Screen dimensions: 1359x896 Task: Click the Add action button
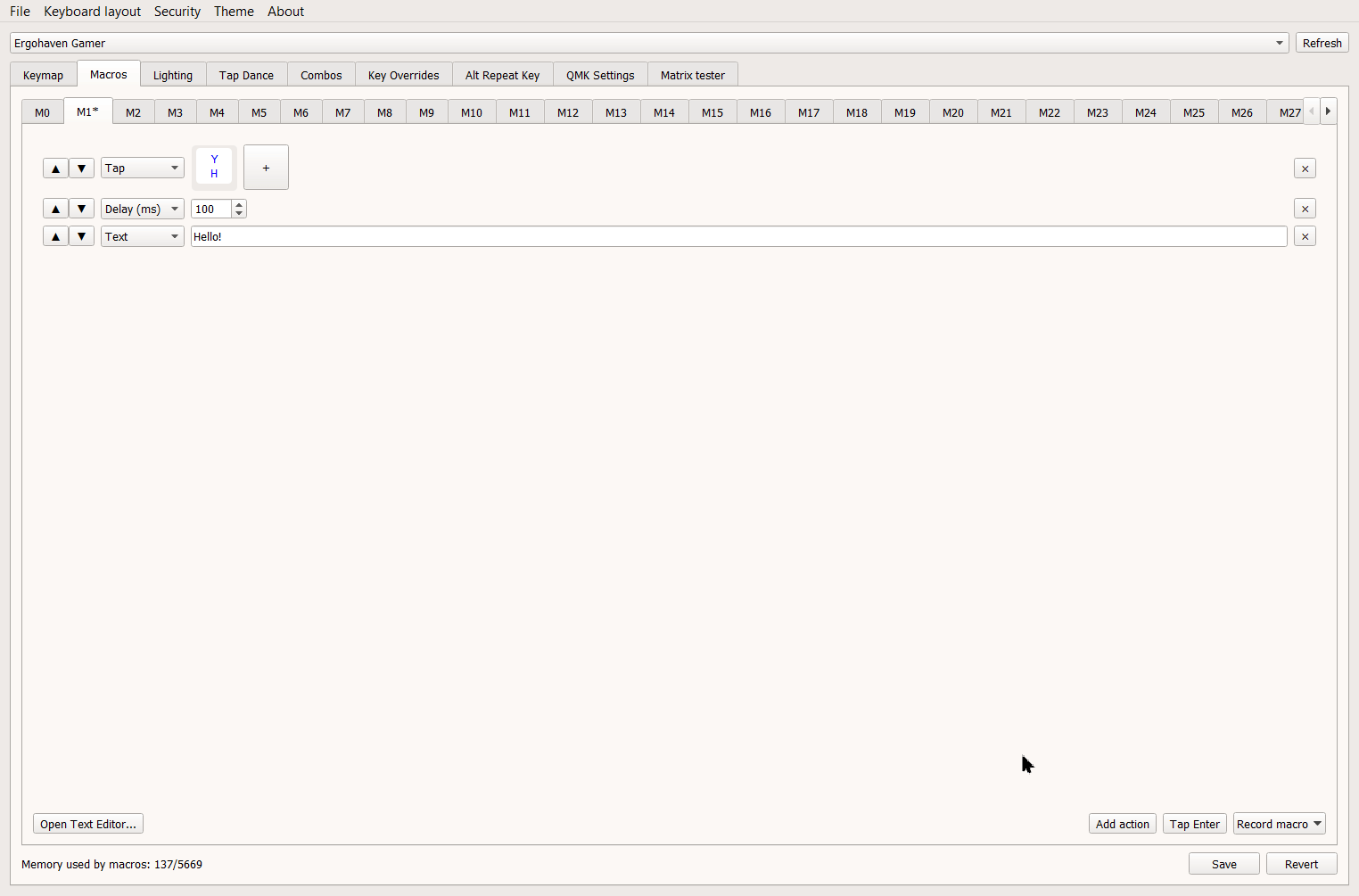pos(1122,824)
